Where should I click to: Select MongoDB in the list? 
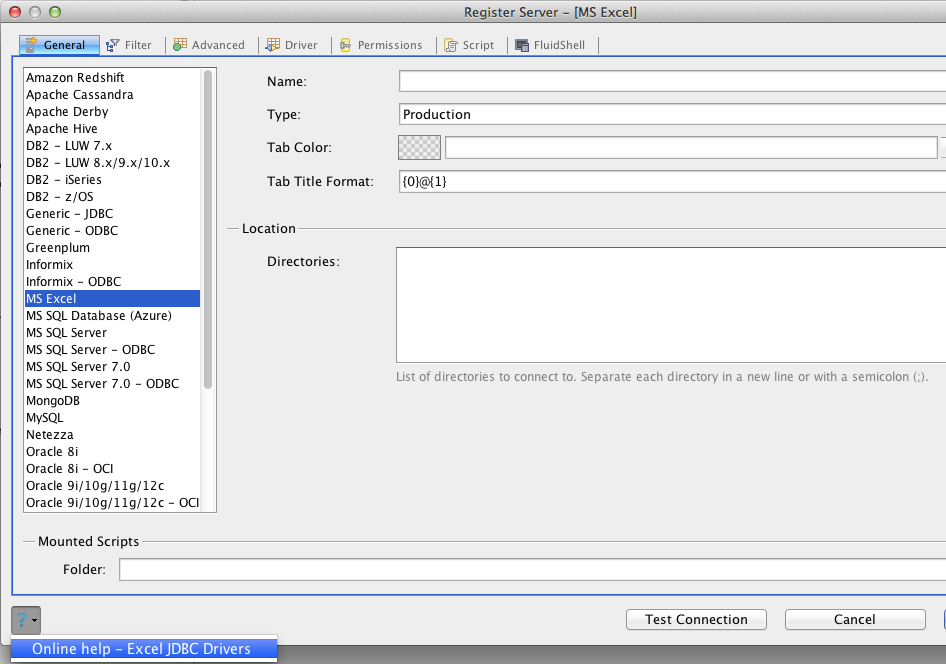[x=112, y=400]
